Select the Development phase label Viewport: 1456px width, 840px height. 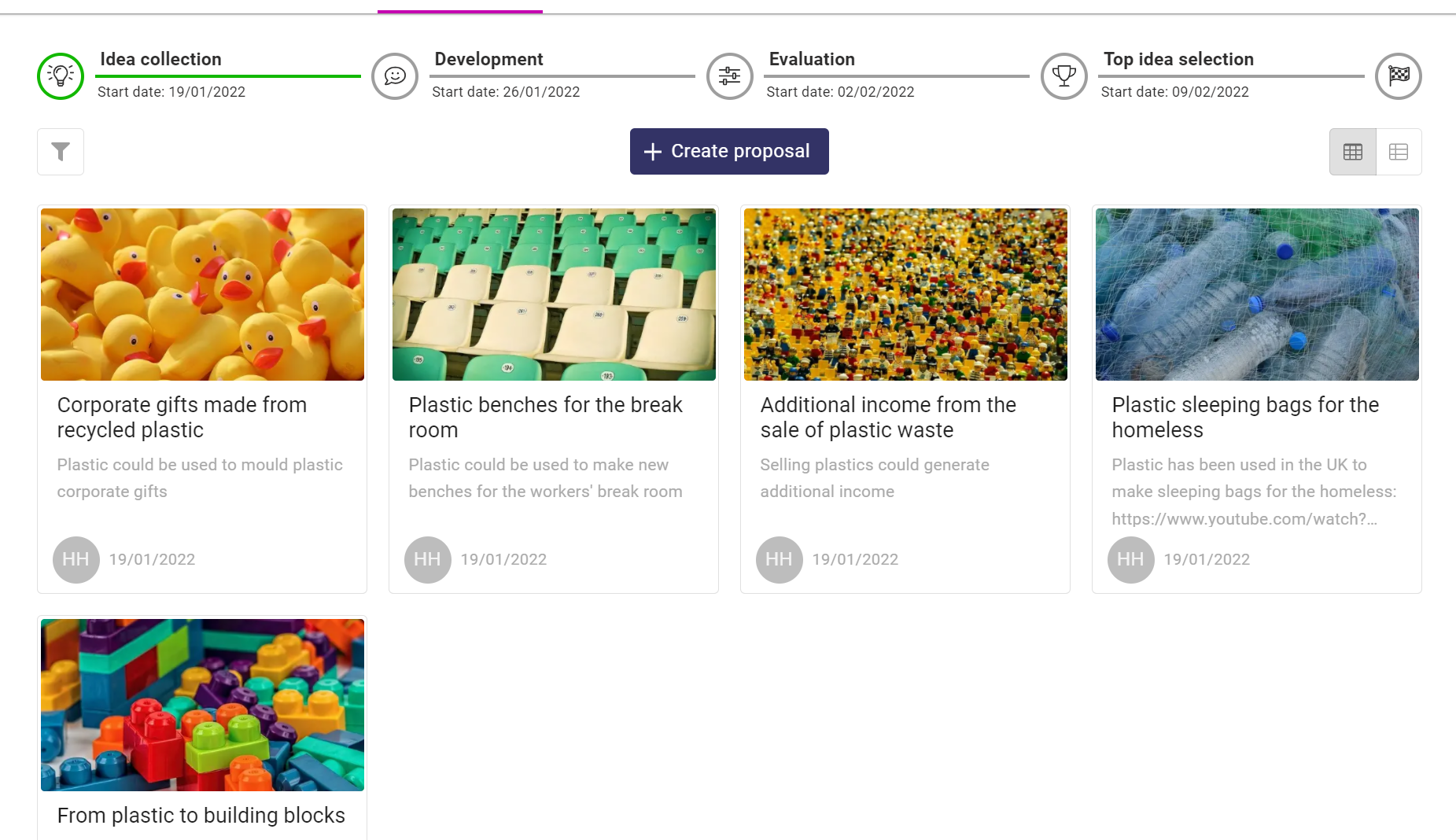point(488,59)
